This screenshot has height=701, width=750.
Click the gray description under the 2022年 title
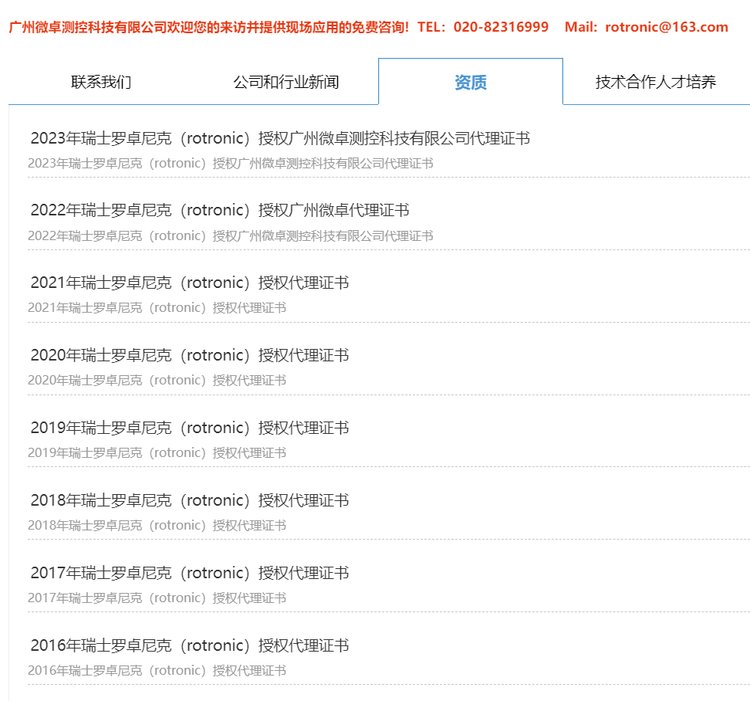[x=231, y=236]
